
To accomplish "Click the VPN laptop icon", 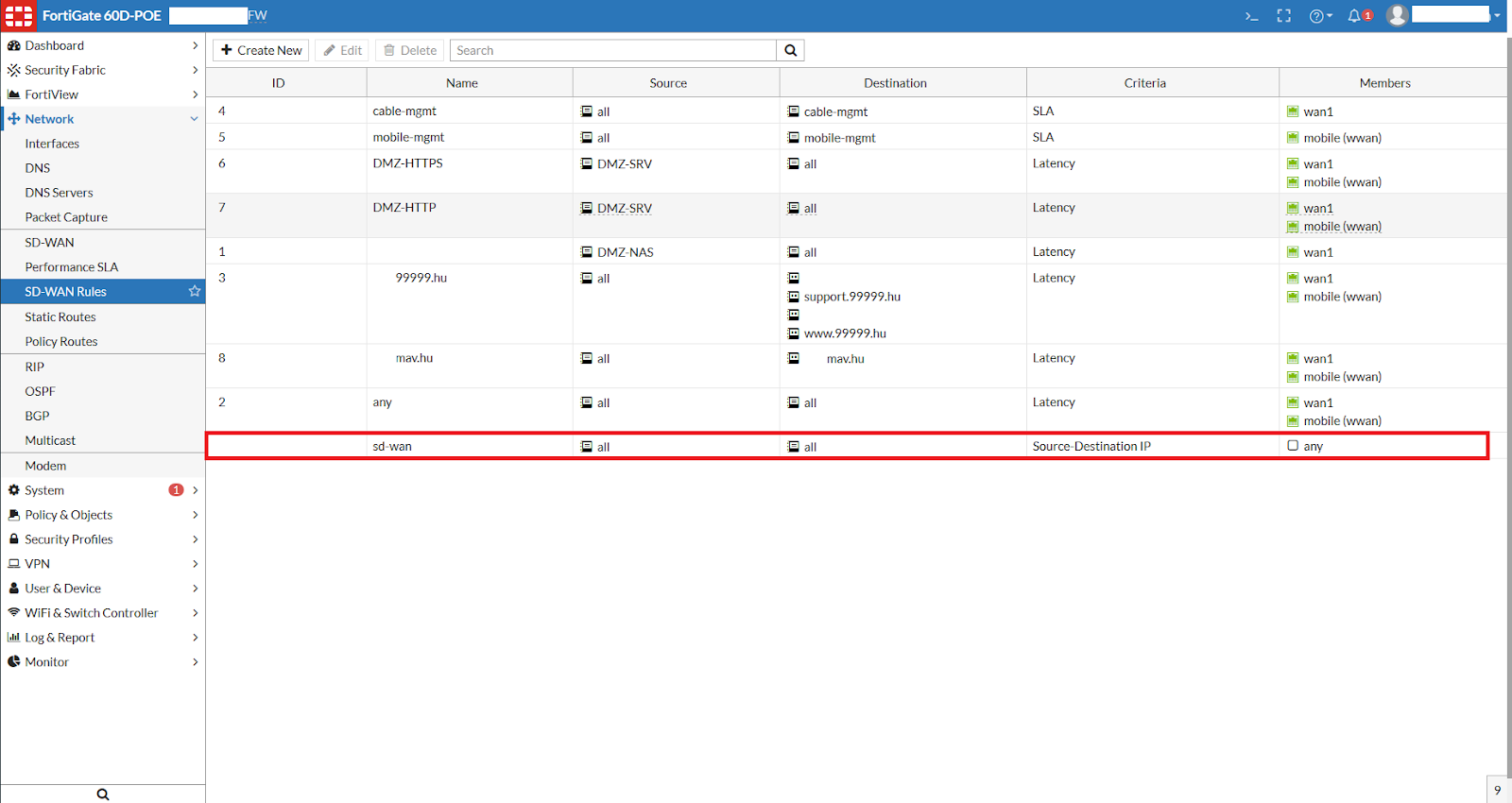I will 14,564.
